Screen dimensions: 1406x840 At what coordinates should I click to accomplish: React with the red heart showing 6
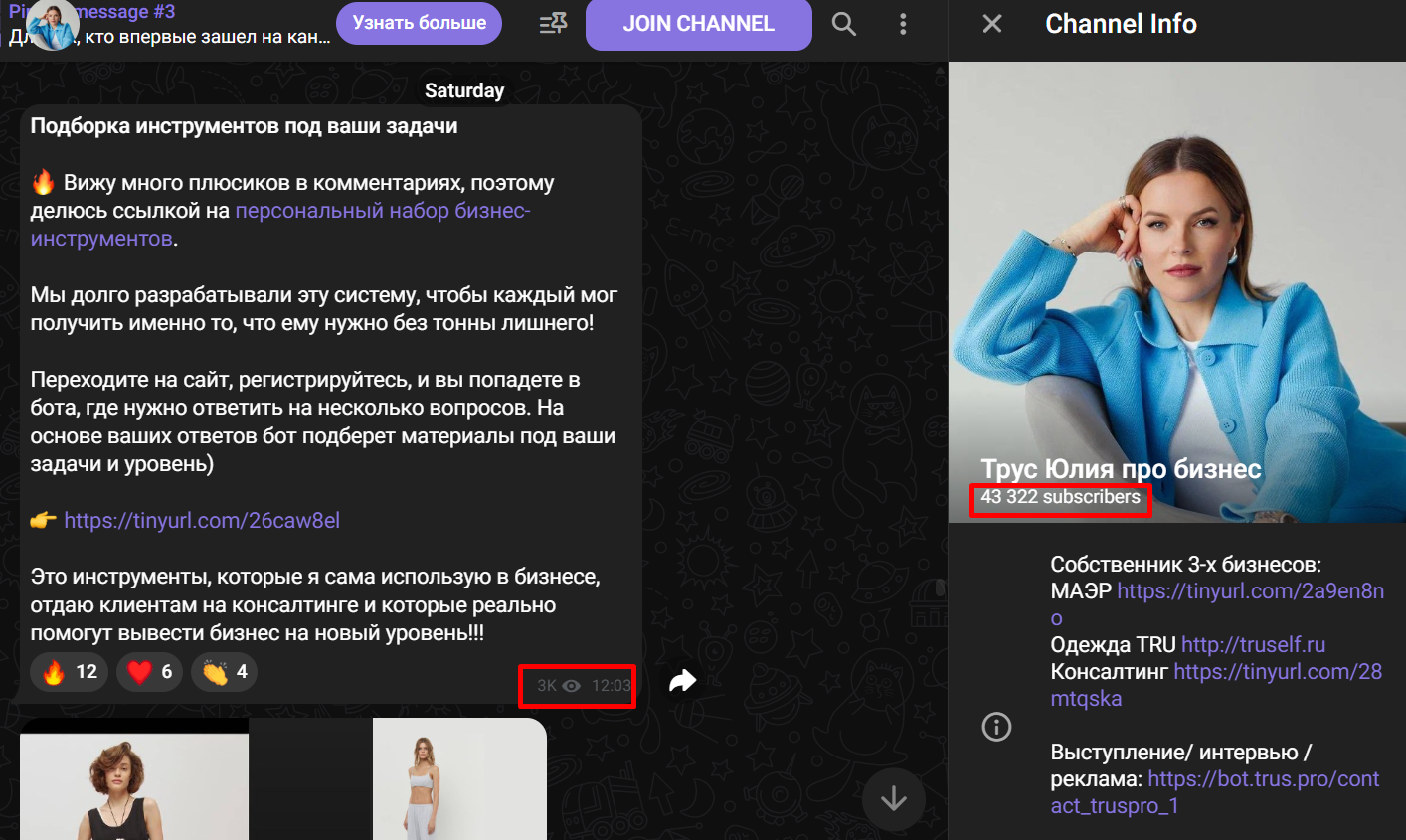click(150, 672)
